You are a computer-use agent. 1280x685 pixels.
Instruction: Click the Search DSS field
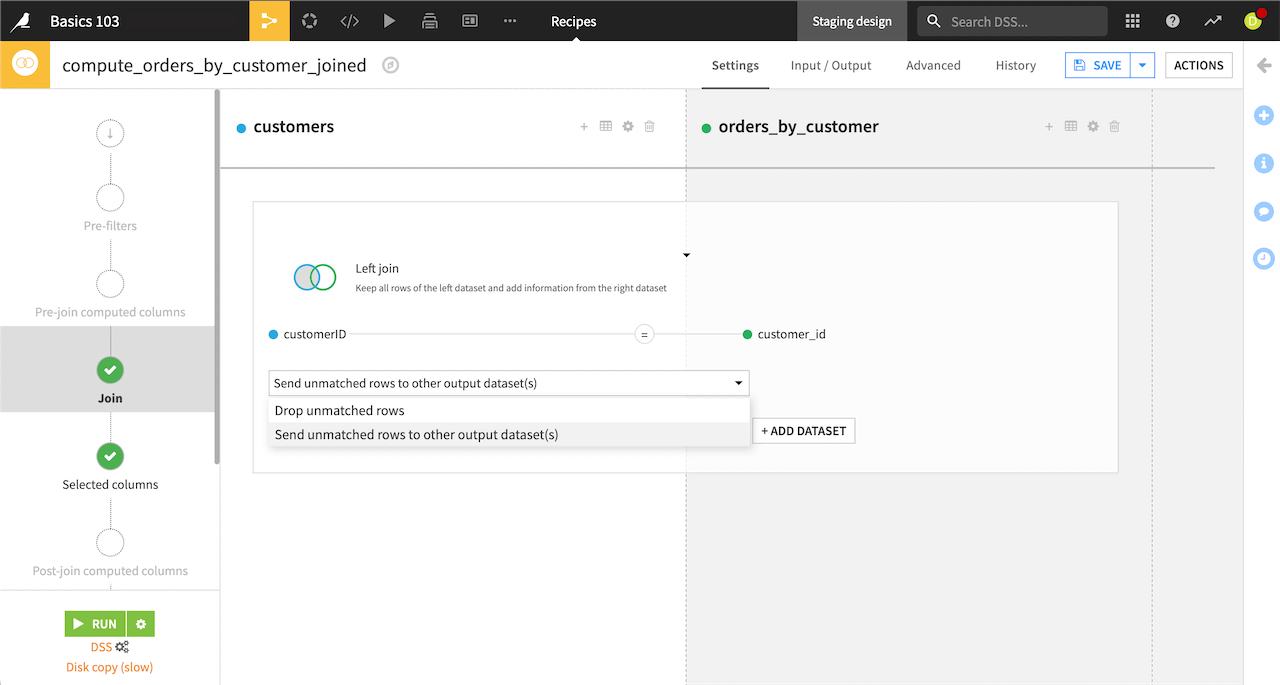(x=1011, y=20)
